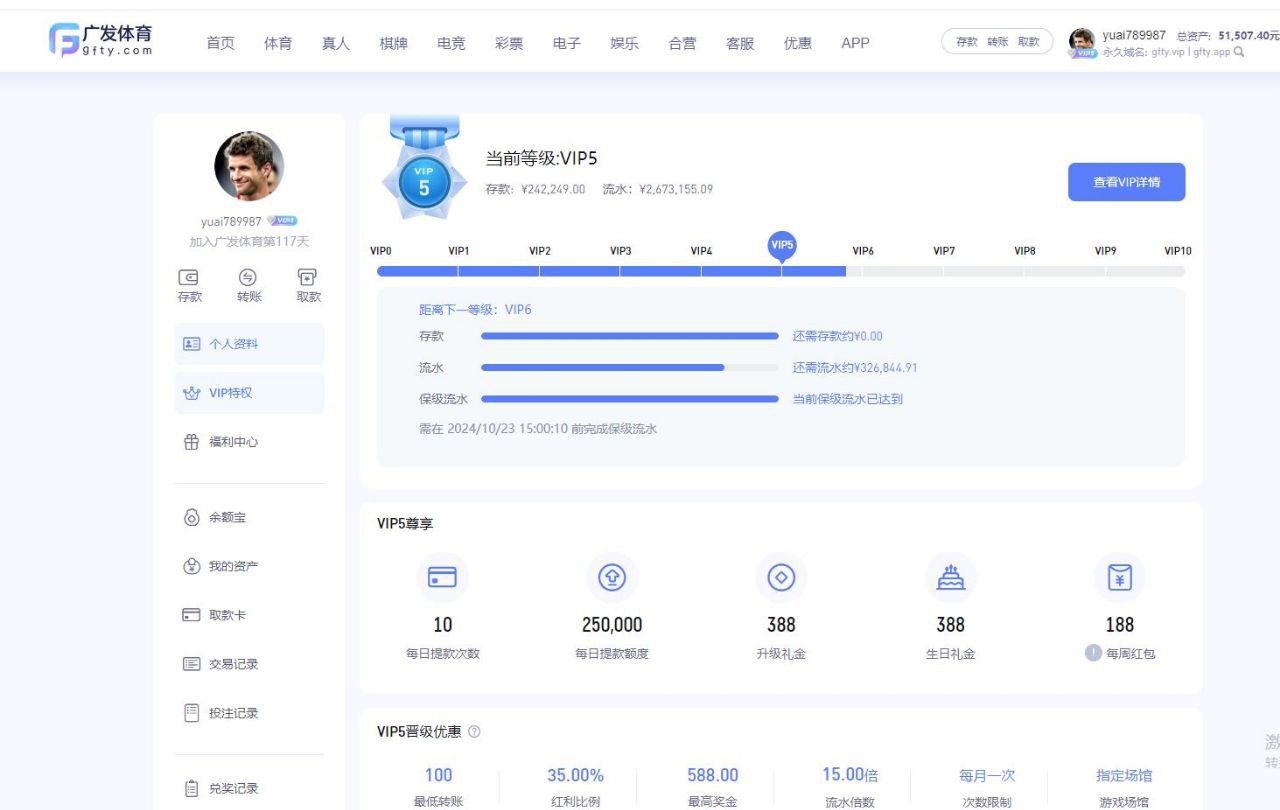The height and width of the screenshot is (810, 1280).
Task: Click the 取款 withdraw icon in sidebar
Action: tap(308, 278)
